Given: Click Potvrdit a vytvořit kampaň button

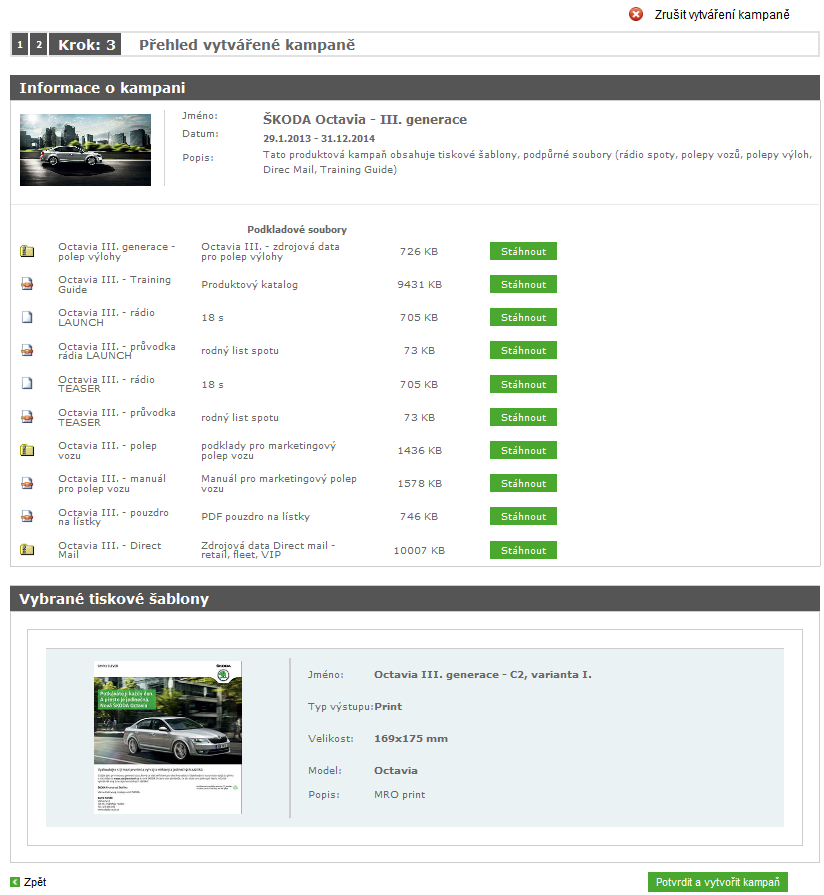Looking at the screenshot, I should click(718, 882).
